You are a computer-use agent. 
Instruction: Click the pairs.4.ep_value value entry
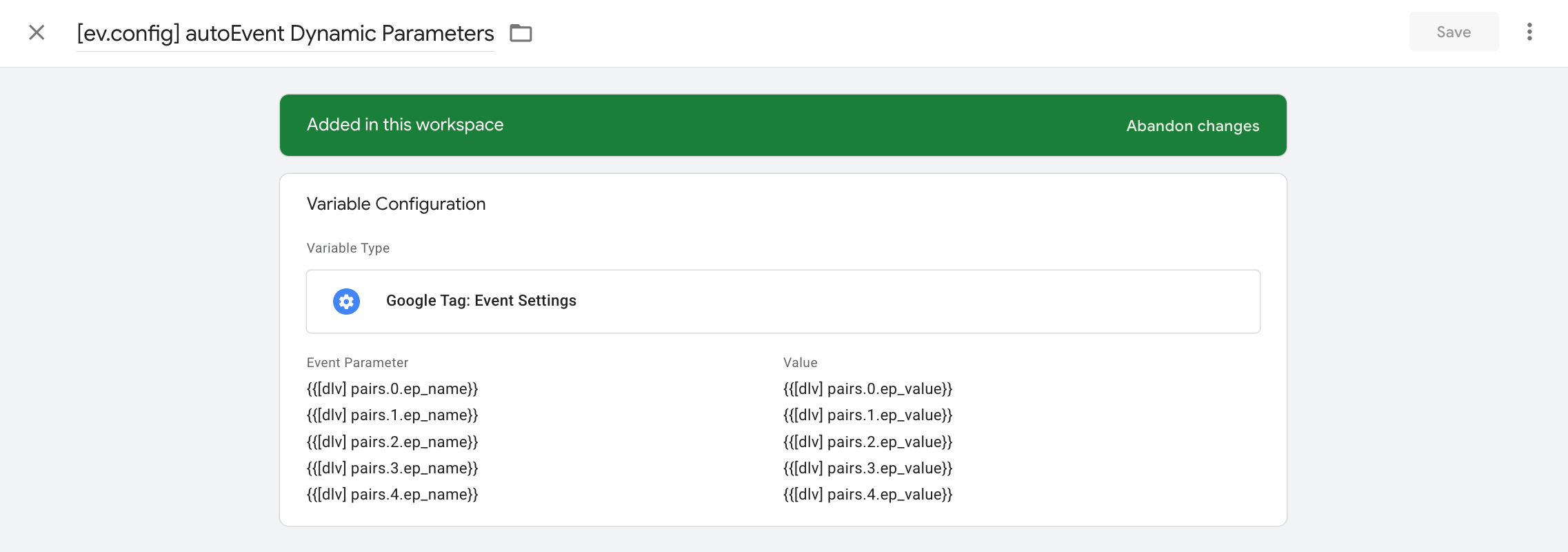867,494
